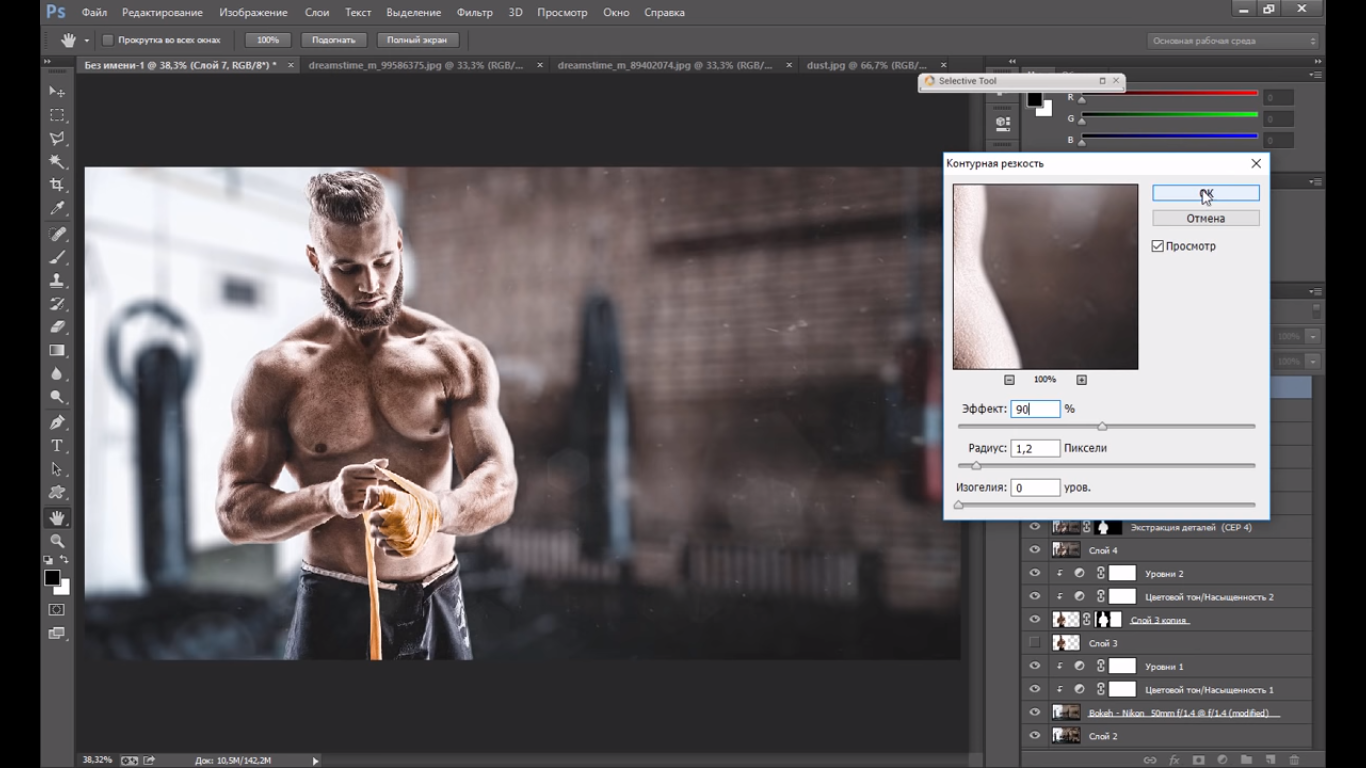Image resolution: width=1366 pixels, height=768 pixels.
Task: Choose the Horizontal Type tool
Action: point(57,446)
